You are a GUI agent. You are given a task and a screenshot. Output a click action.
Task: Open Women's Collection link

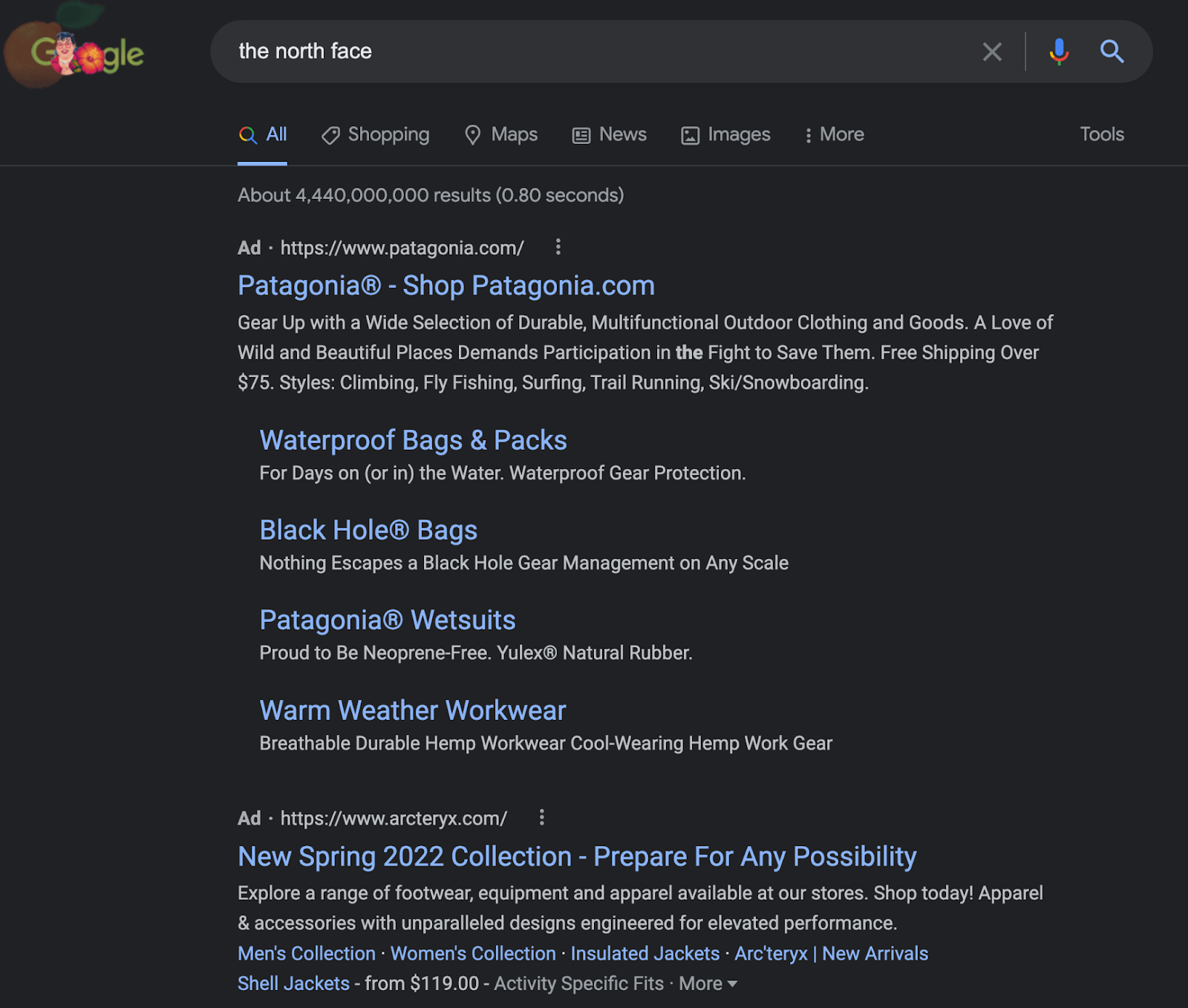click(x=473, y=953)
